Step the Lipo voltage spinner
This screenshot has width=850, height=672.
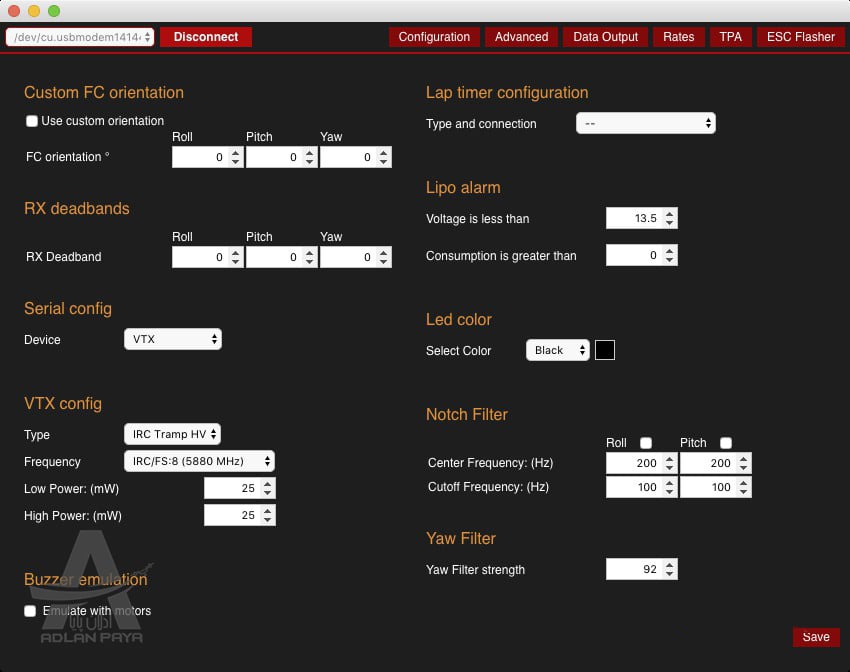[670, 218]
